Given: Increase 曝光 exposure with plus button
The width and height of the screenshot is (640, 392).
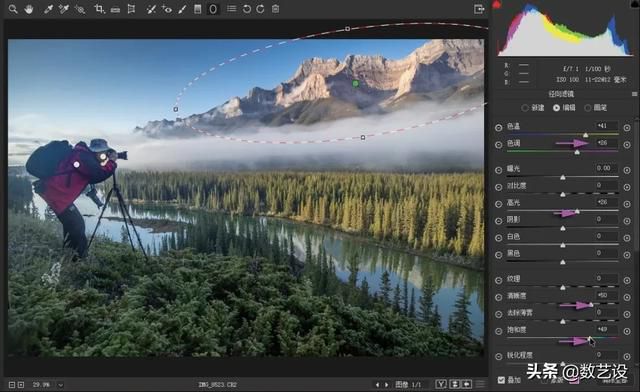Looking at the screenshot, I should (x=627, y=170).
